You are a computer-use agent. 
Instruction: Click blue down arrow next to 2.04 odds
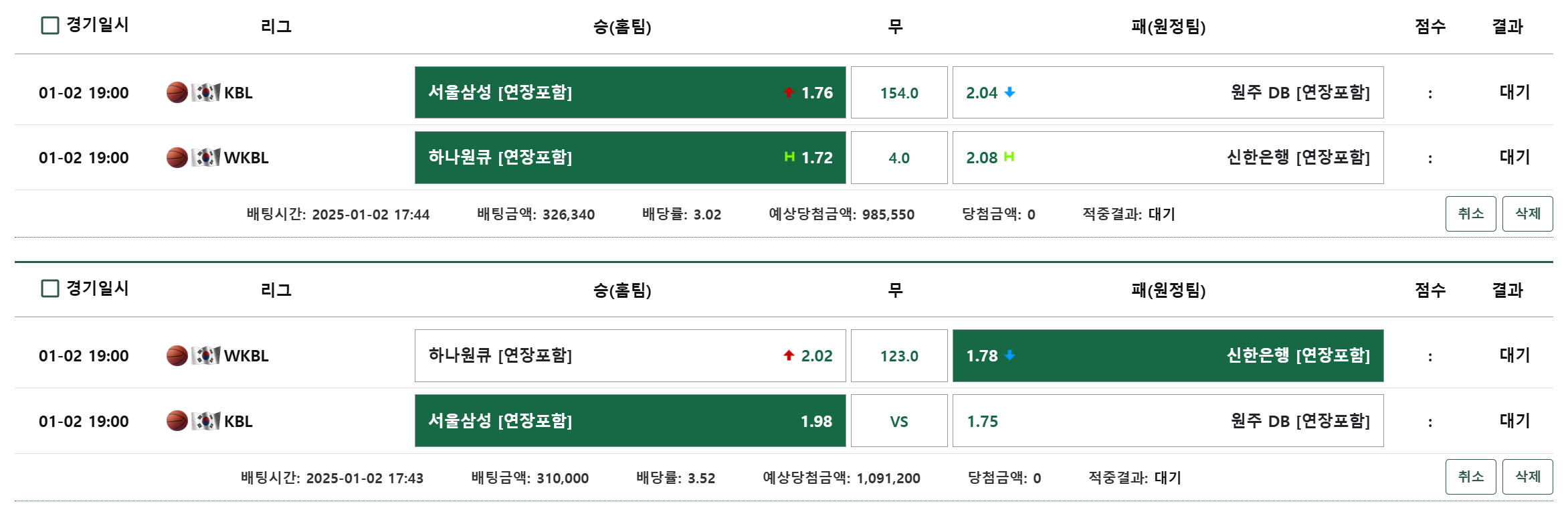(1010, 92)
